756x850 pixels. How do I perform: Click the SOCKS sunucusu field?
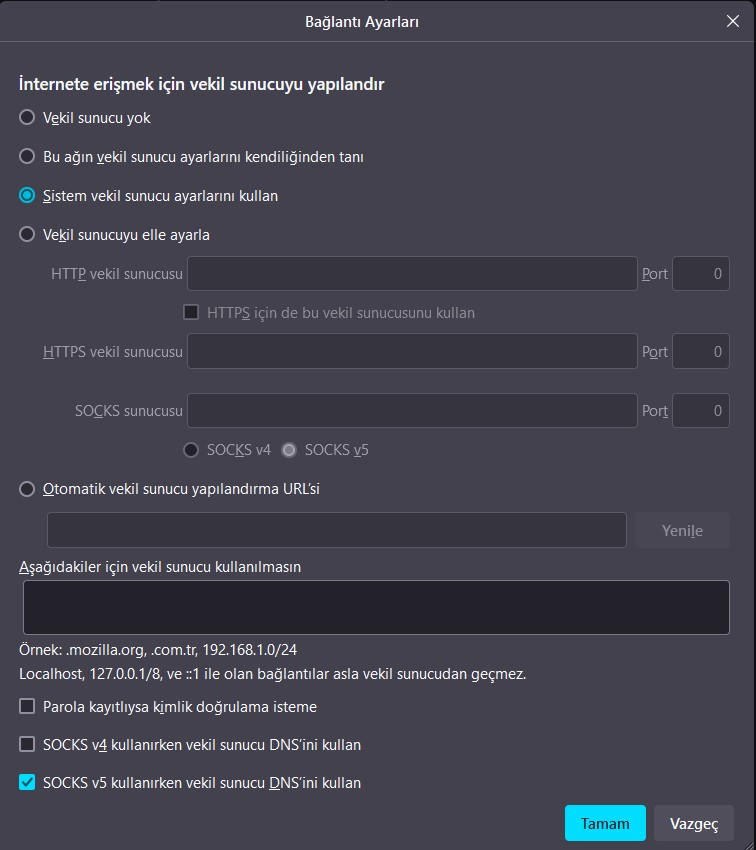pyautogui.click(x=412, y=411)
